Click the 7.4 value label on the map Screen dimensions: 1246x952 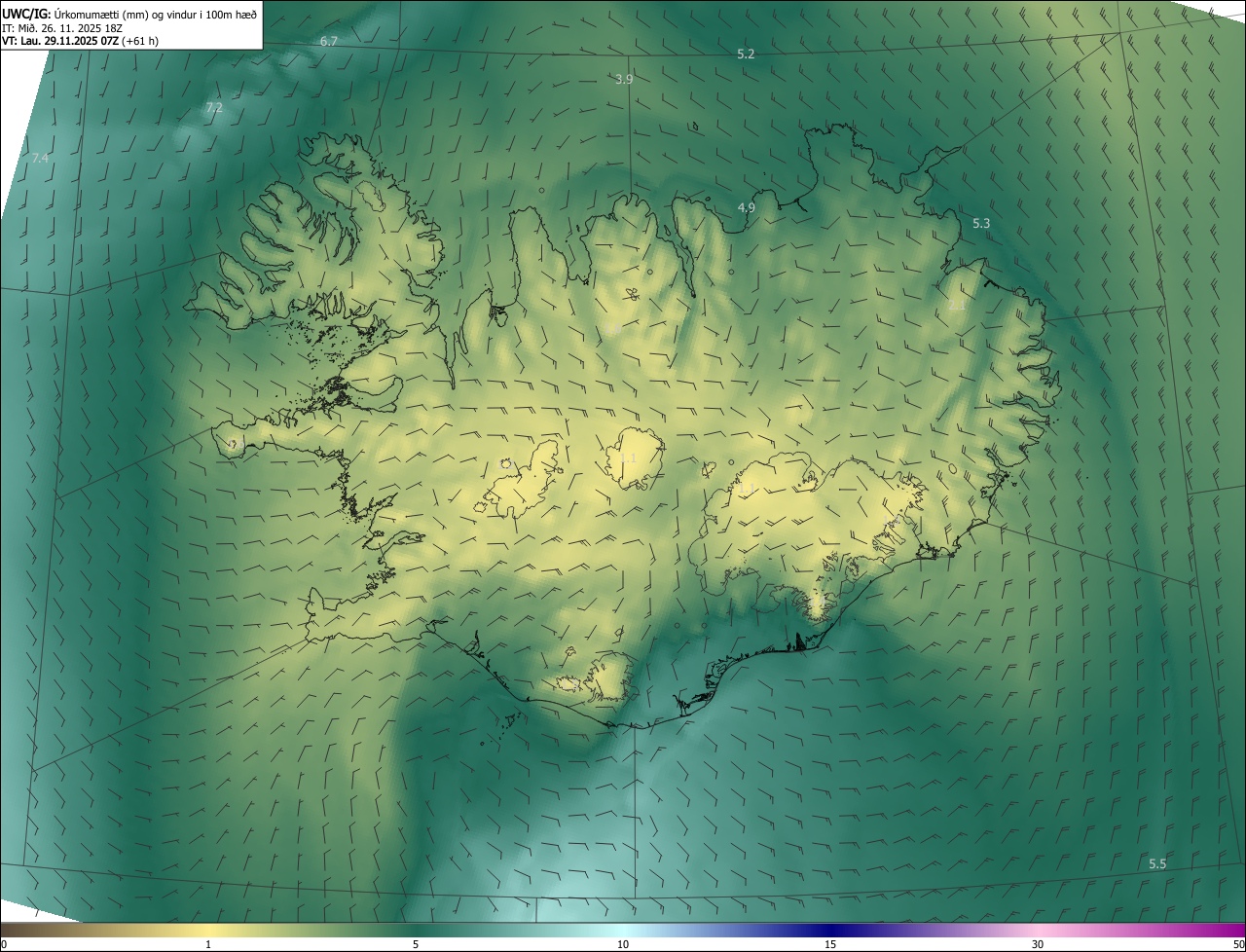coord(40,159)
